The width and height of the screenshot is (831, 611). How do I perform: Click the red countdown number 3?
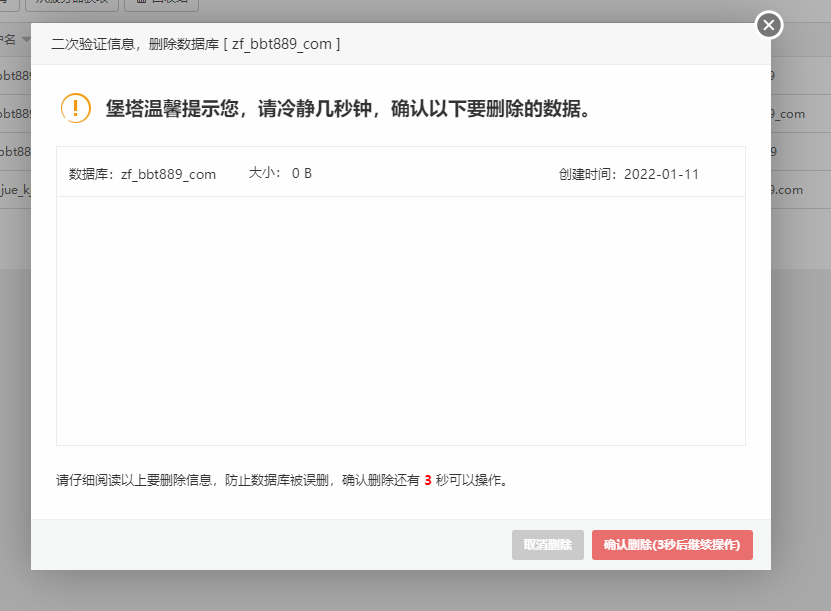[428, 481]
